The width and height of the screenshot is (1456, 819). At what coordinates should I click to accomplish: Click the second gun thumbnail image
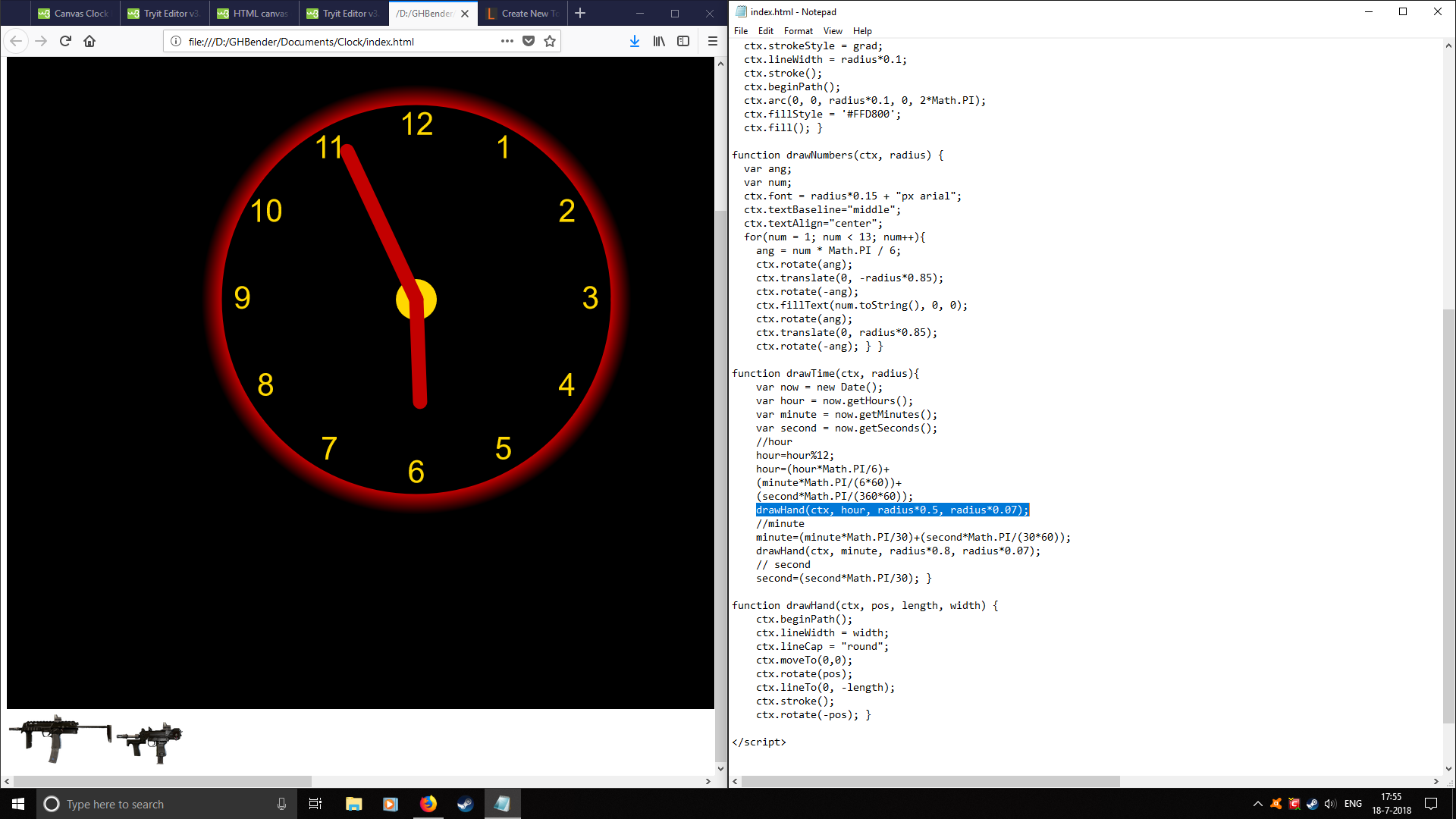pyautogui.click(x=149, y=743)
